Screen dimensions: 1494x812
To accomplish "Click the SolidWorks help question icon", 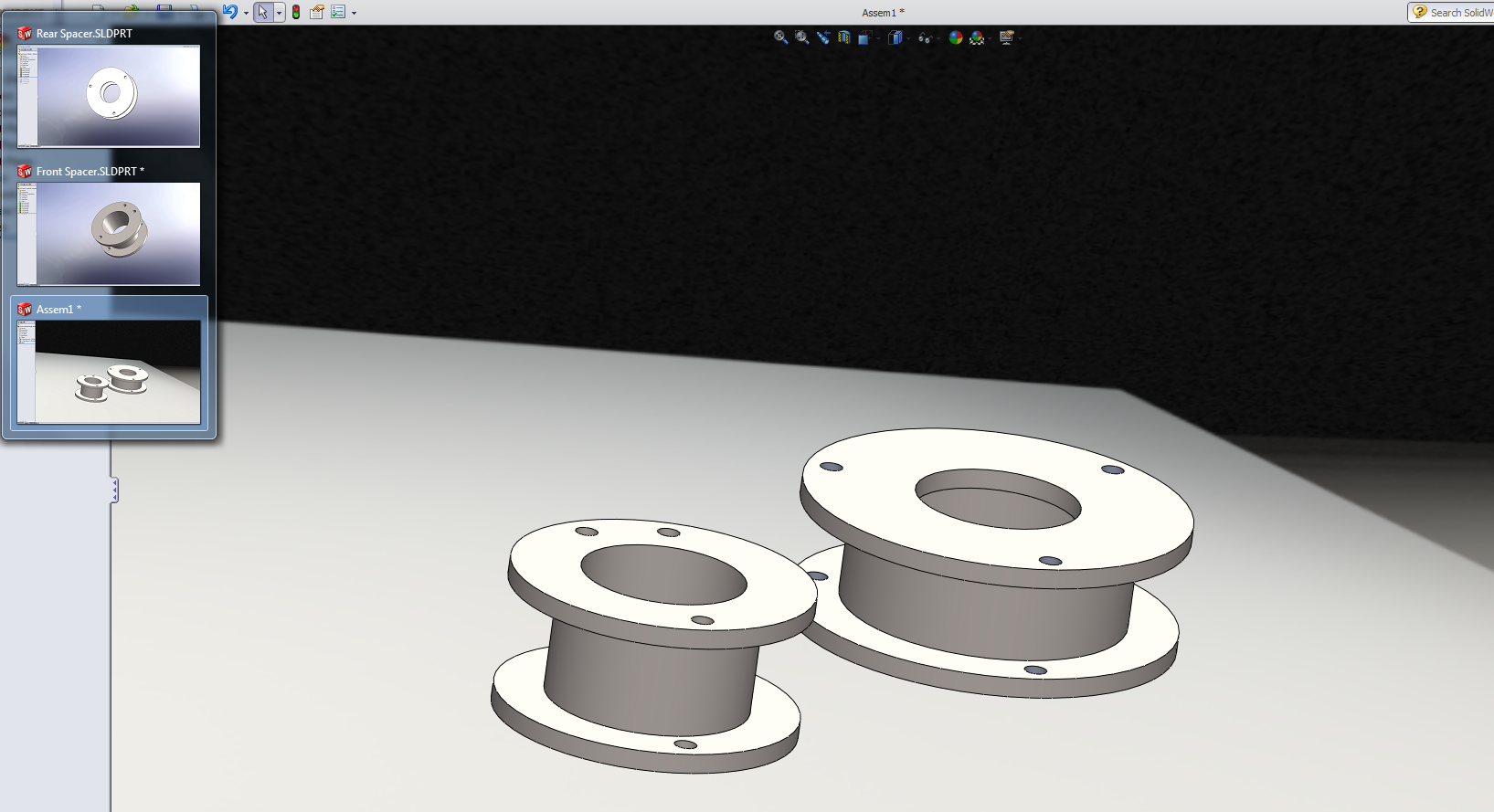I will pyautogui.click(x=1420, y=12).
